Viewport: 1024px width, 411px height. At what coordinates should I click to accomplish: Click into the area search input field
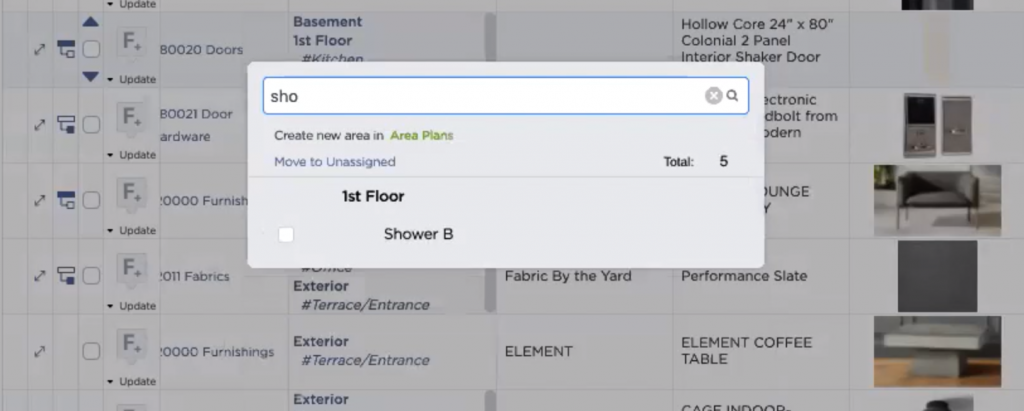pyautogui.click(x=480, y=96)
